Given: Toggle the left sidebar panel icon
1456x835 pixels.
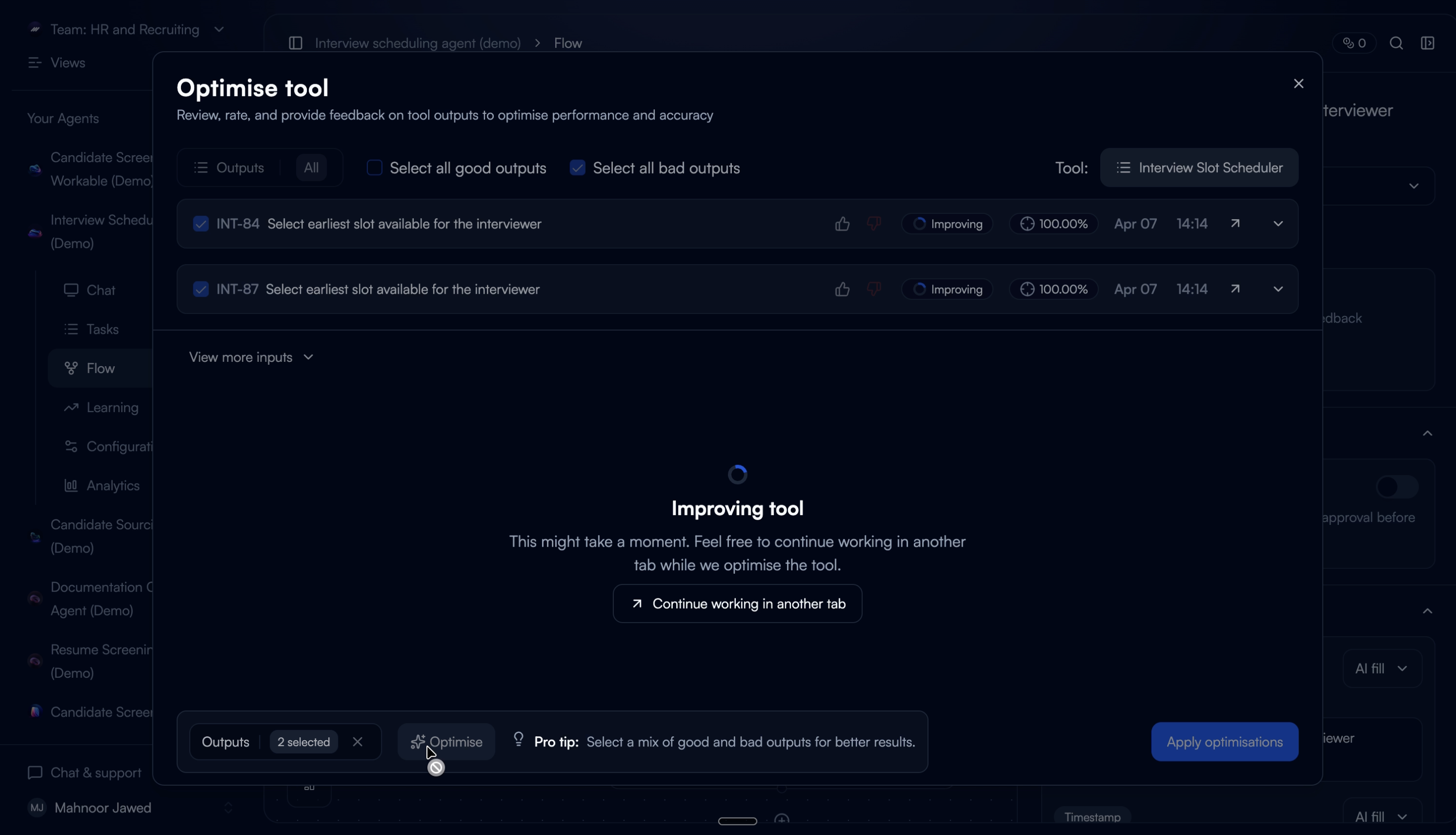Looking at the screenshot, I should click(x=295, y=44).
